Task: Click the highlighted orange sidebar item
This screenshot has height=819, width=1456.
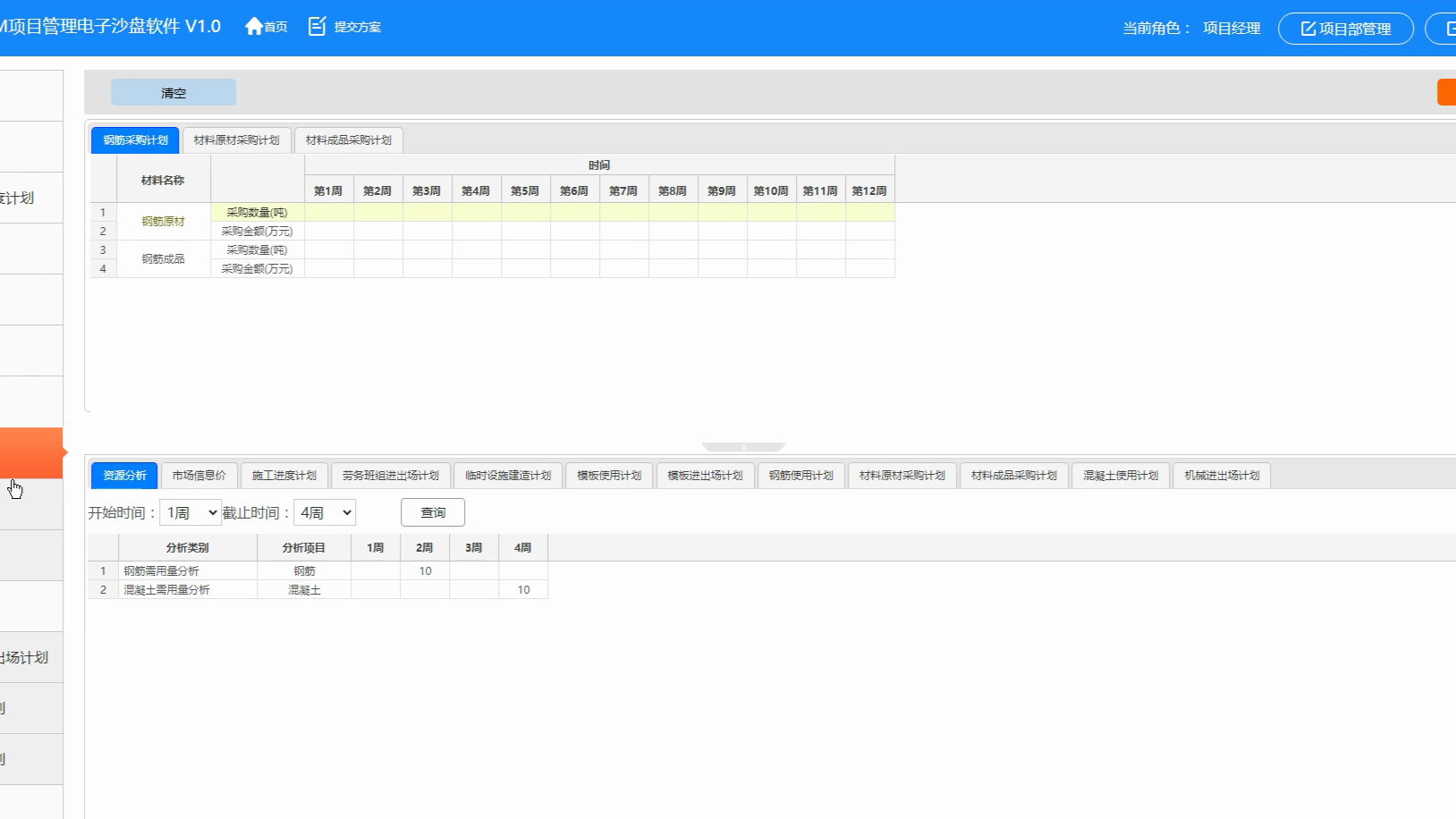Action: point(31,452)
